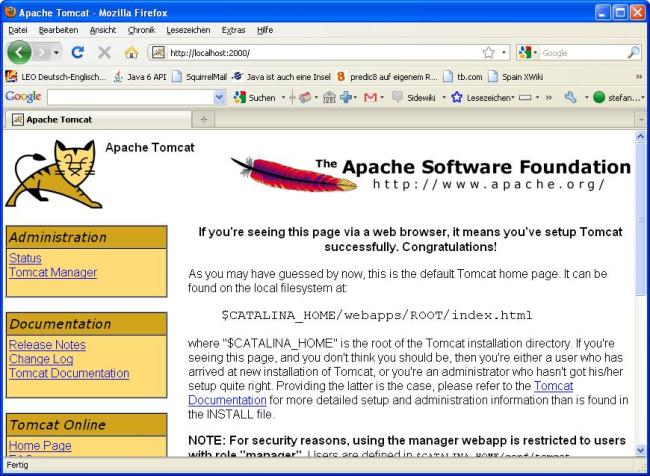The height and width of the screenshot is (476, 650).
Task: Focus the Google search box in the navigation bar
Action: pyautogui.click(x=582, y=53)
